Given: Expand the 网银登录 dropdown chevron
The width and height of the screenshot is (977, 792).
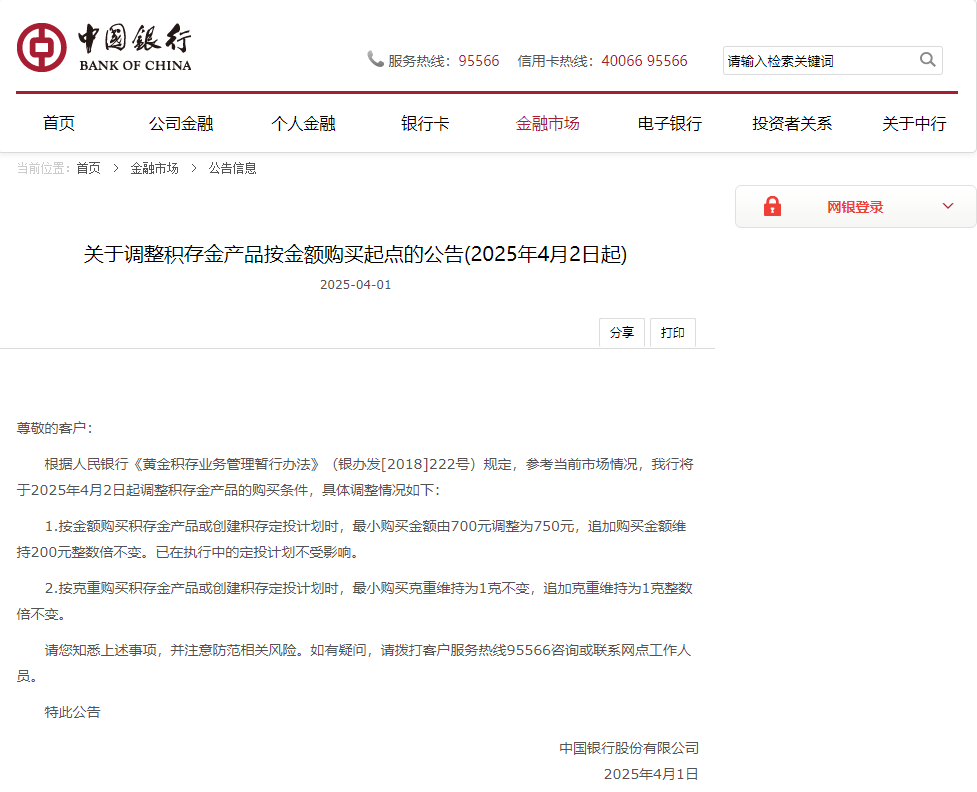Looking at the screenshot, I should pyautogui.click(x=946, y=206).
